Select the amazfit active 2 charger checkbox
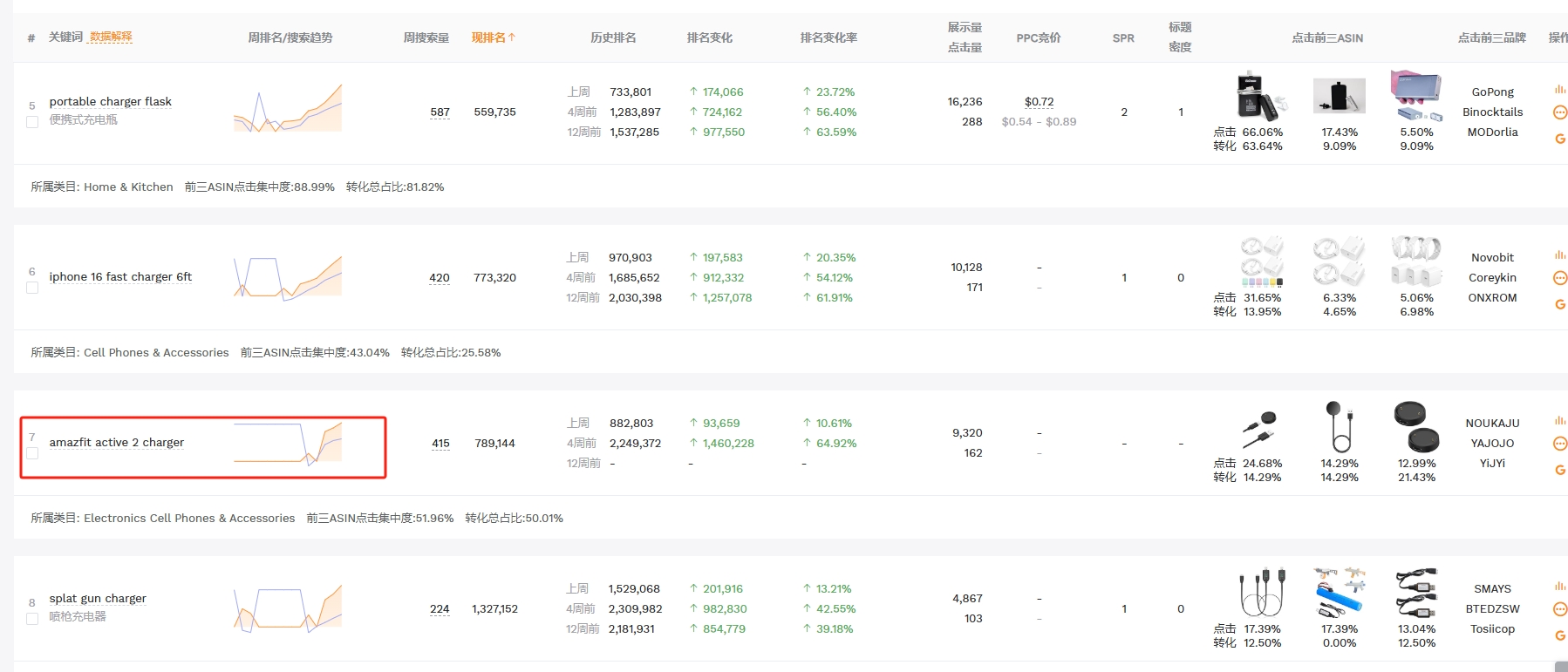Viewport: 1568px width, 672px height. [32, 453]
